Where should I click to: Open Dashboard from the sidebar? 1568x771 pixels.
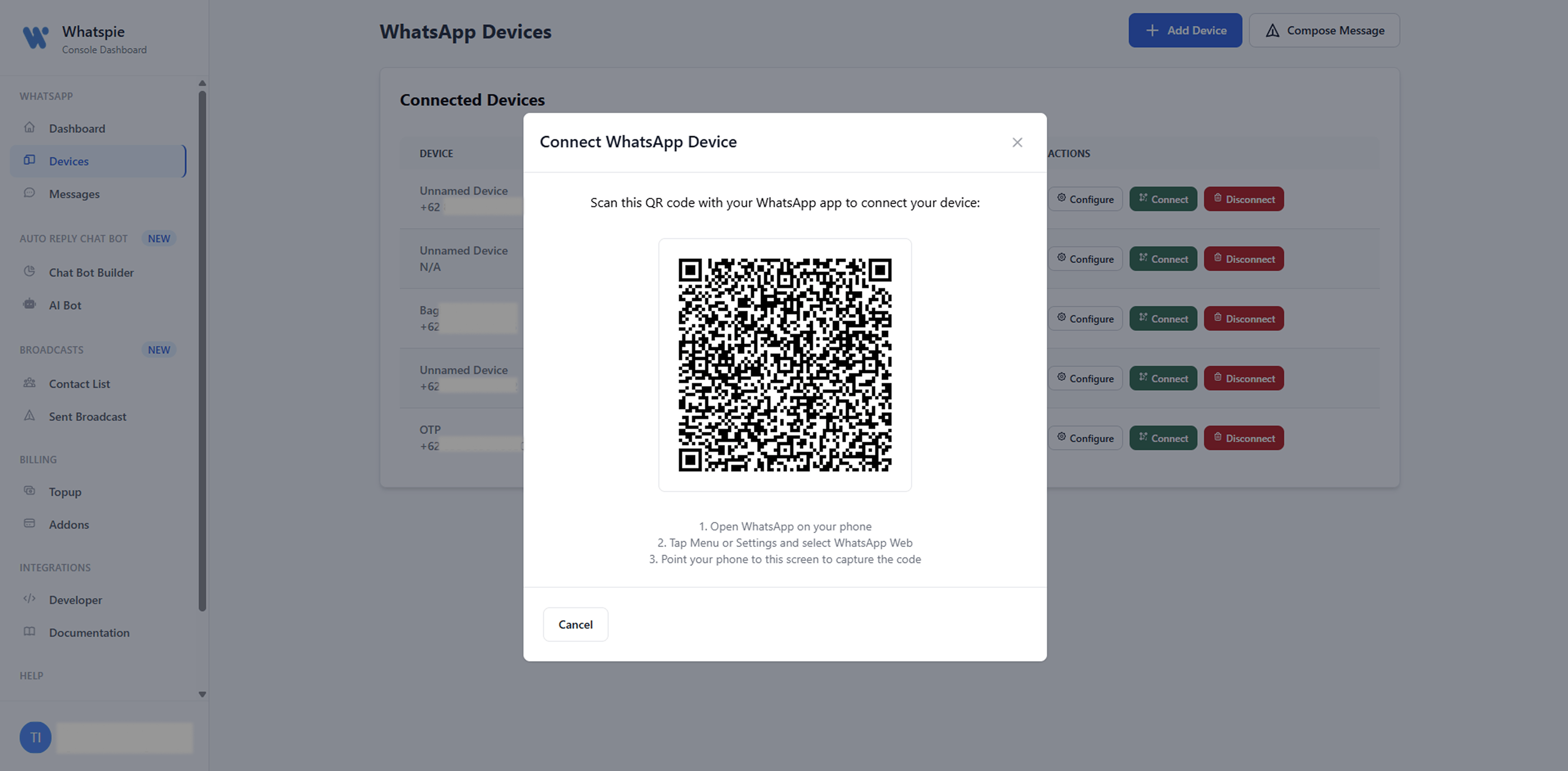click(x=97, y=128)
